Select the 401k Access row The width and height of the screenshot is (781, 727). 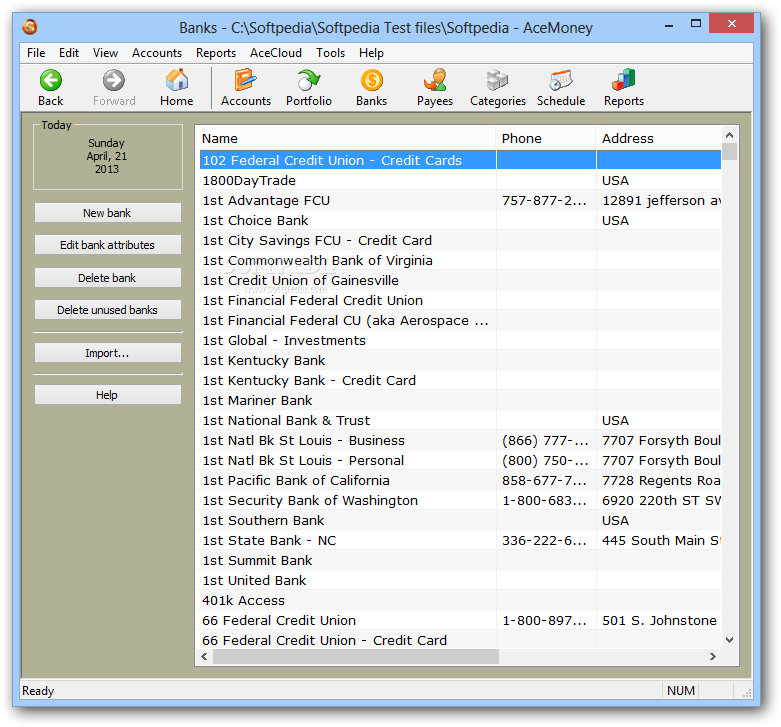459,600
